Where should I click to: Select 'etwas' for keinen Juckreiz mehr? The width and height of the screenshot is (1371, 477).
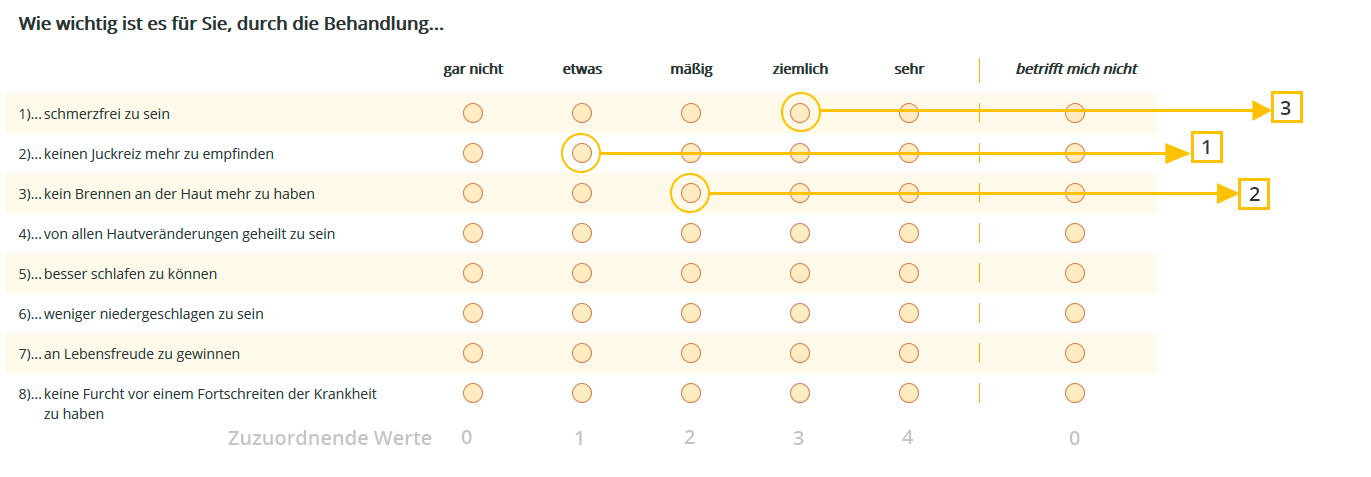tap(582, 153)
